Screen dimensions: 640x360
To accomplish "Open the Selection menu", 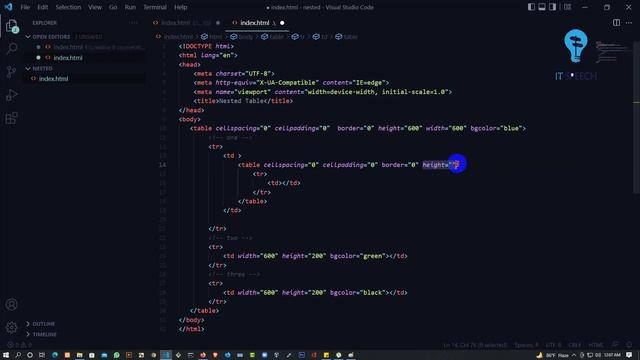I will (x=68, y=7).
